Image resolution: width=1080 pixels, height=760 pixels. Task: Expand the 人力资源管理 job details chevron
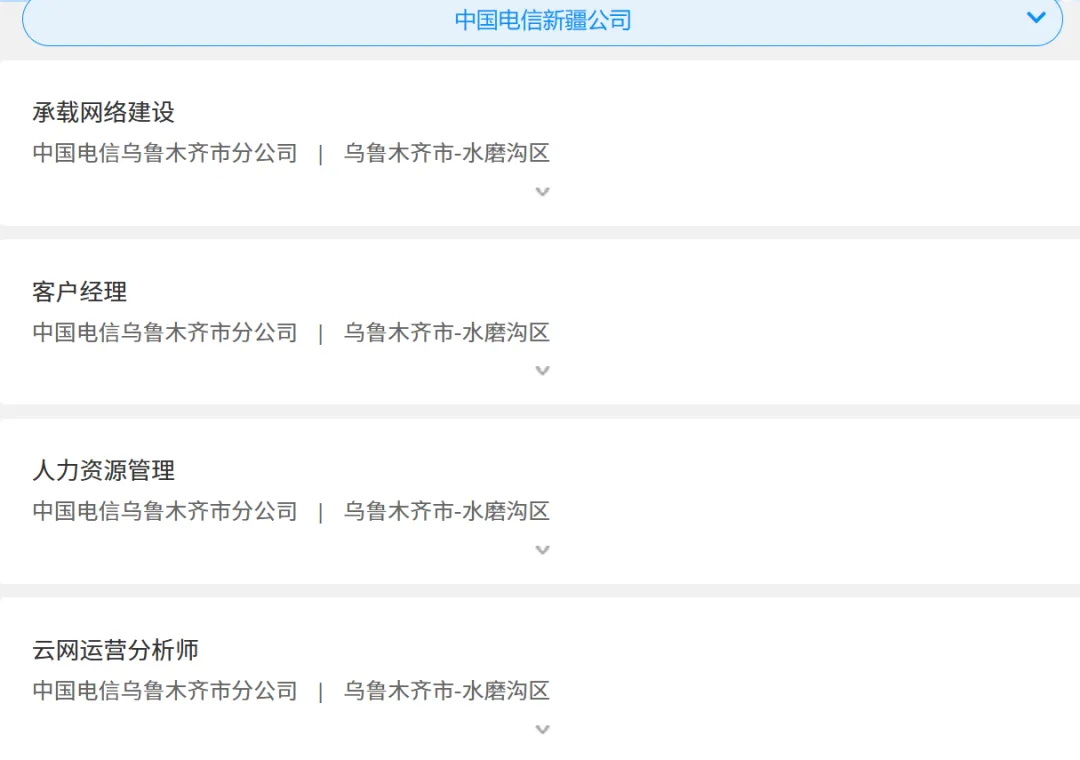[x=543, y=550]
